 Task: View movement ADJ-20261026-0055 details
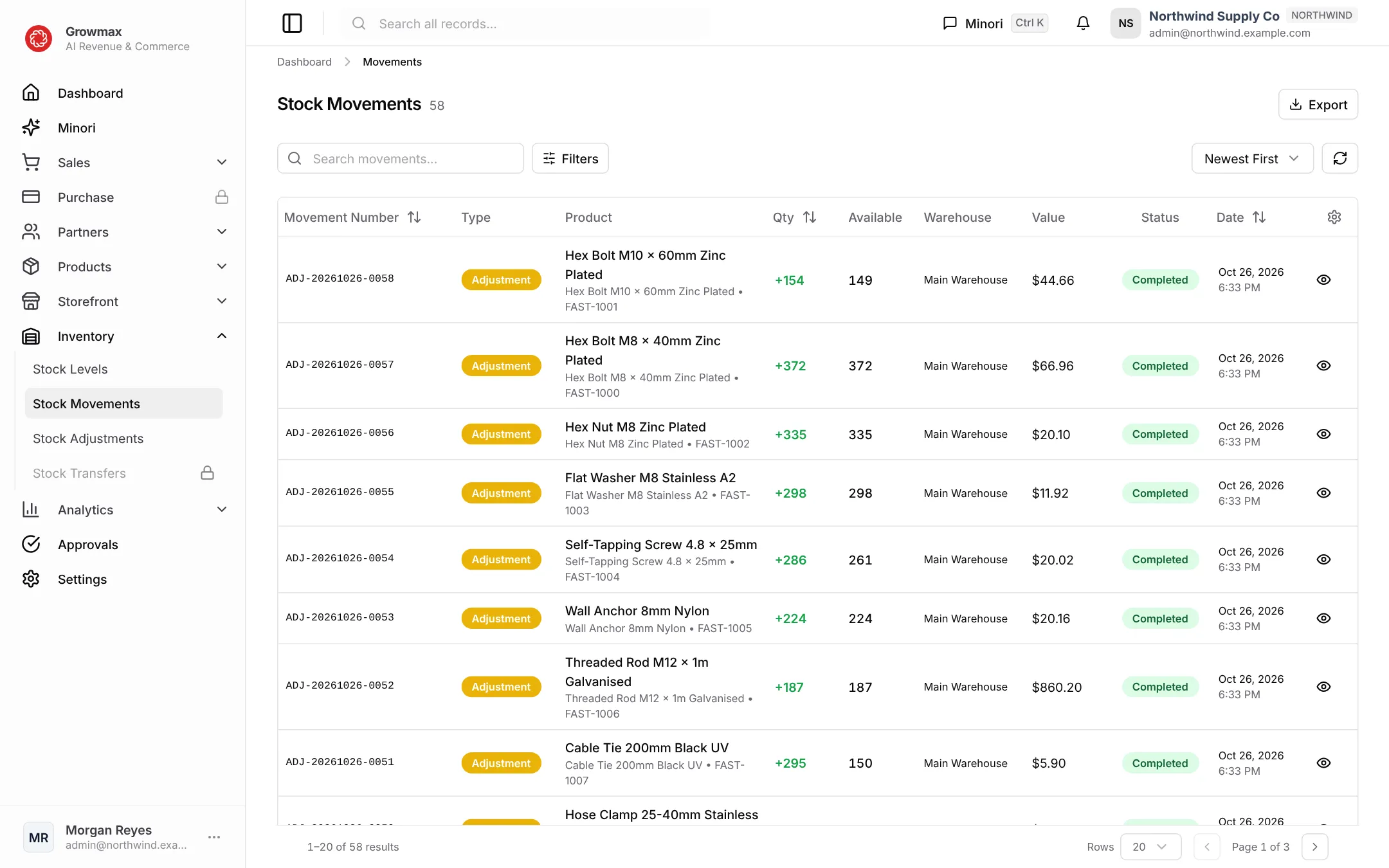pyautogui.click(x=1323, y=493)
